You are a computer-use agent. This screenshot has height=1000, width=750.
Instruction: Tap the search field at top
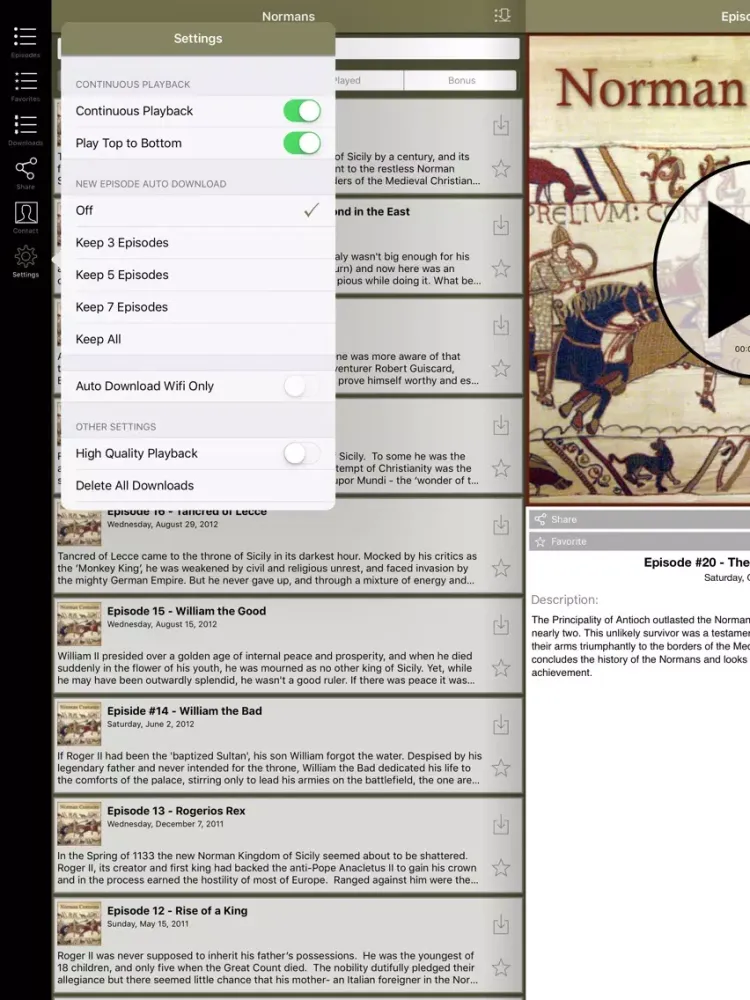click(x=426, y=48)
